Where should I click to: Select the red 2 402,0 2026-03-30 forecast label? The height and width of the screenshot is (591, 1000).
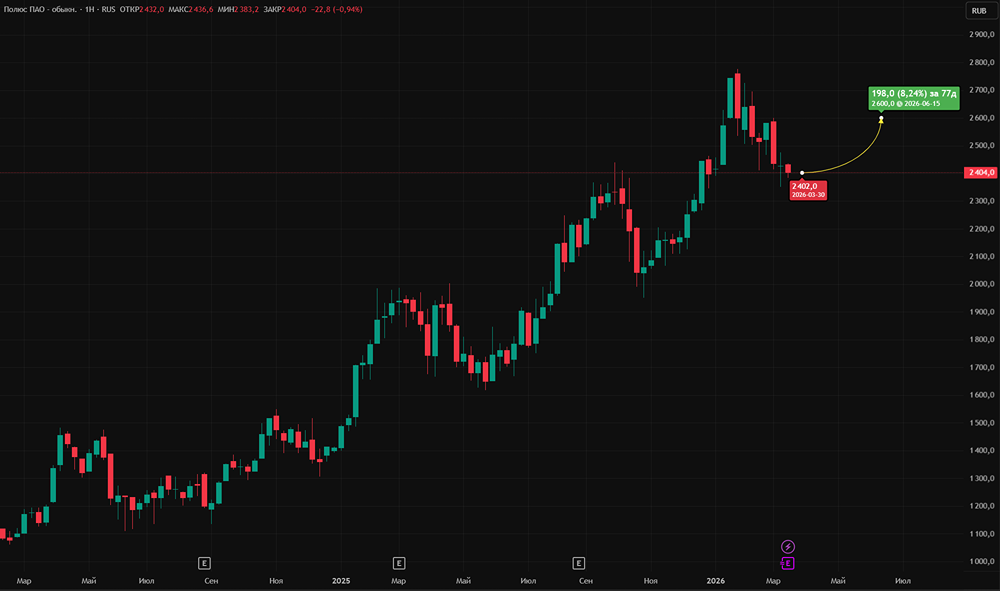(808, 190)
